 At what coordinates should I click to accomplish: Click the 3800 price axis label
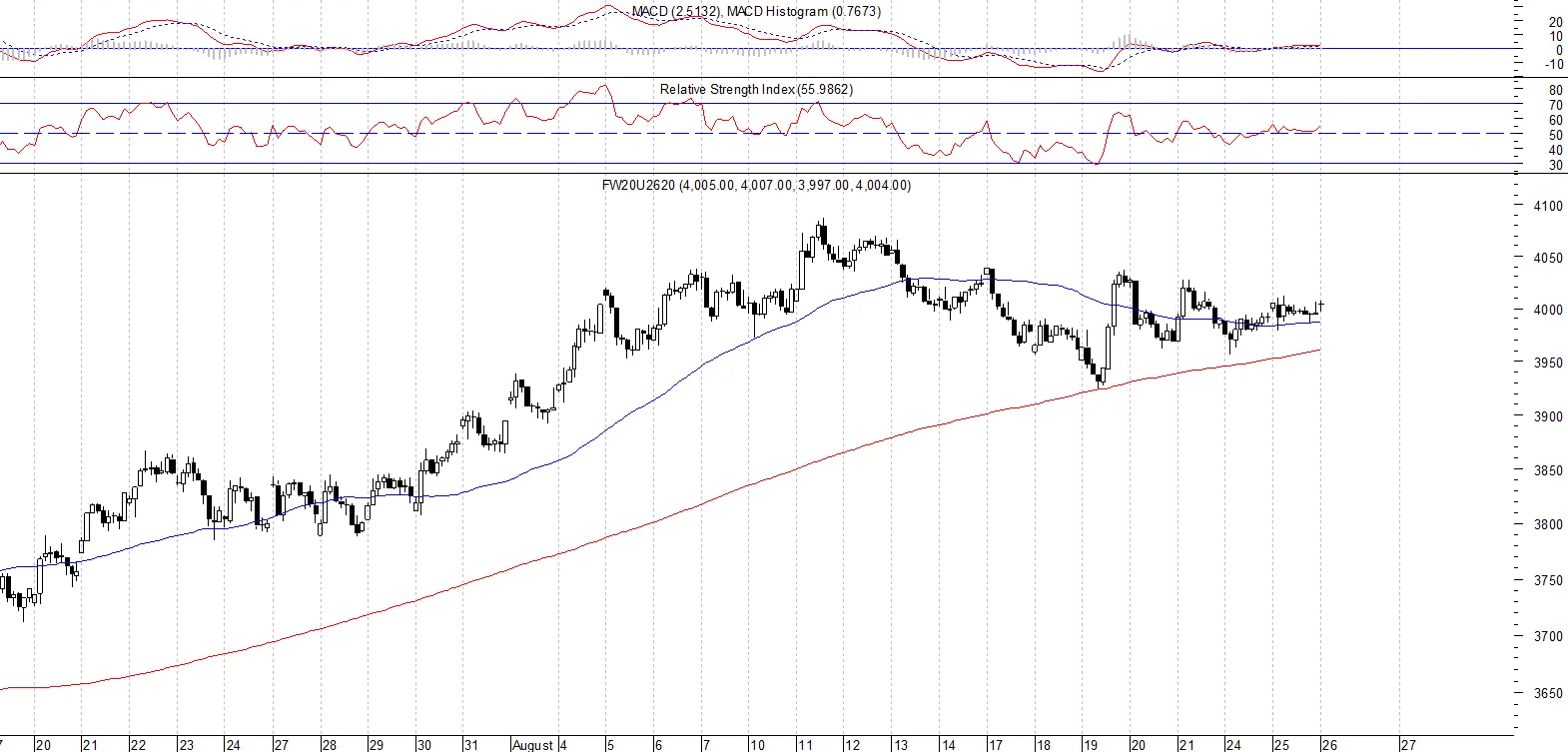[1548, 524]
